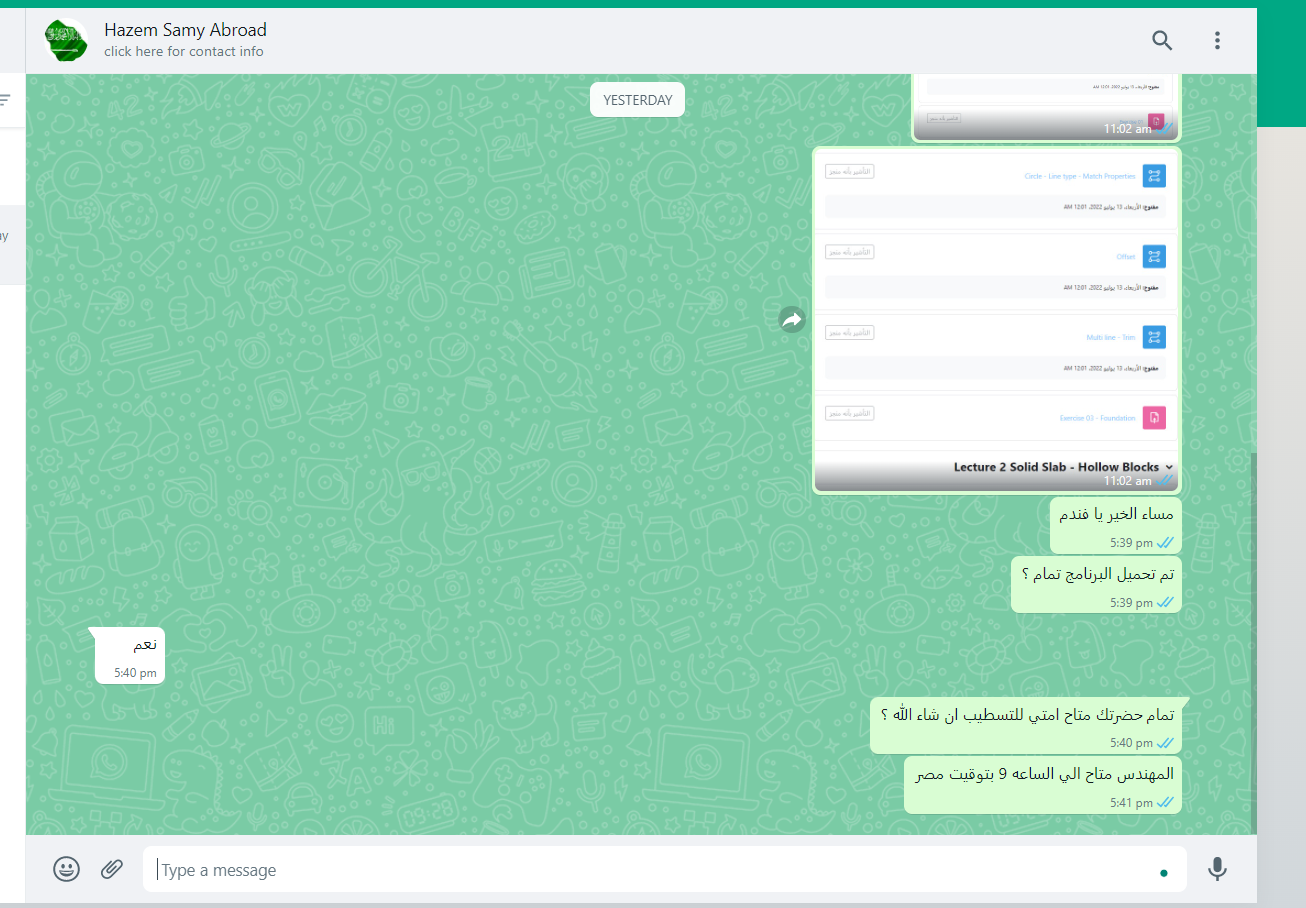Click read ticks on the 5:41 pm message
This screenshot has width=1306, height=908.
coord(1165,803)
